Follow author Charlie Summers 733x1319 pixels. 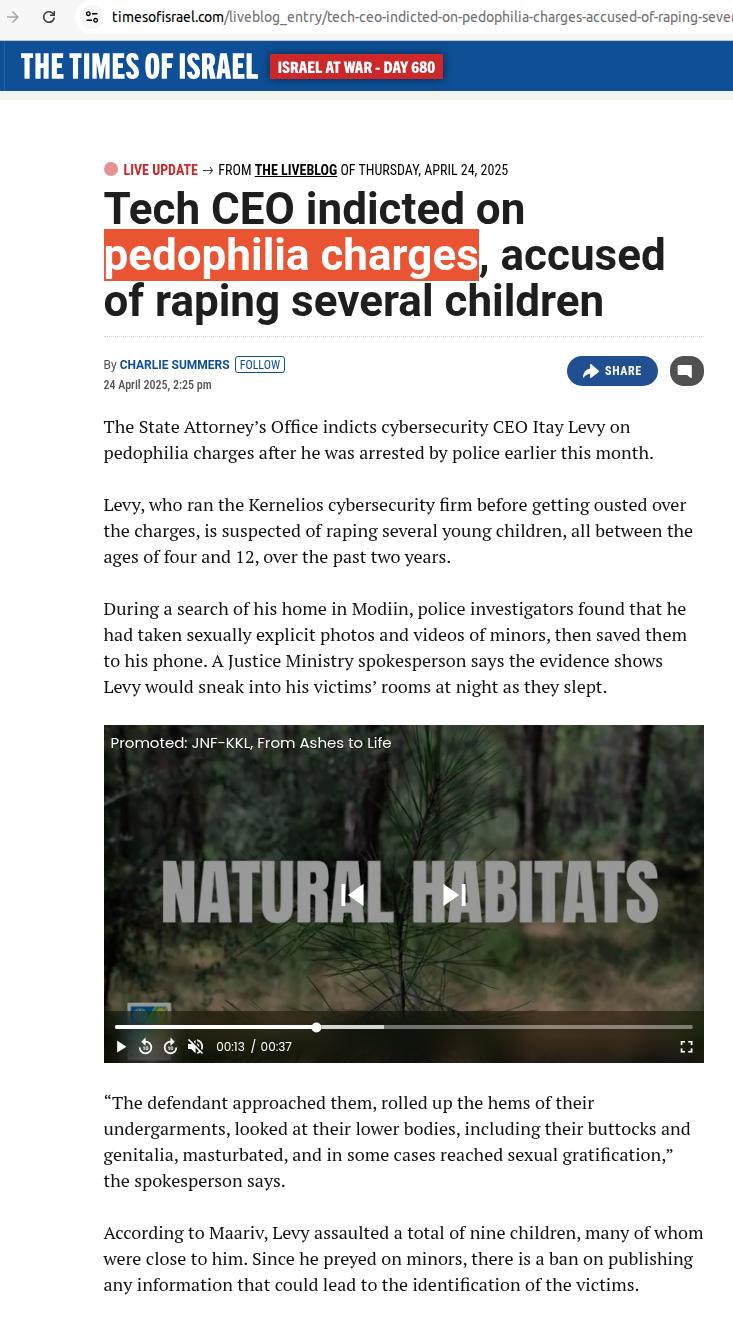[260, 365]
